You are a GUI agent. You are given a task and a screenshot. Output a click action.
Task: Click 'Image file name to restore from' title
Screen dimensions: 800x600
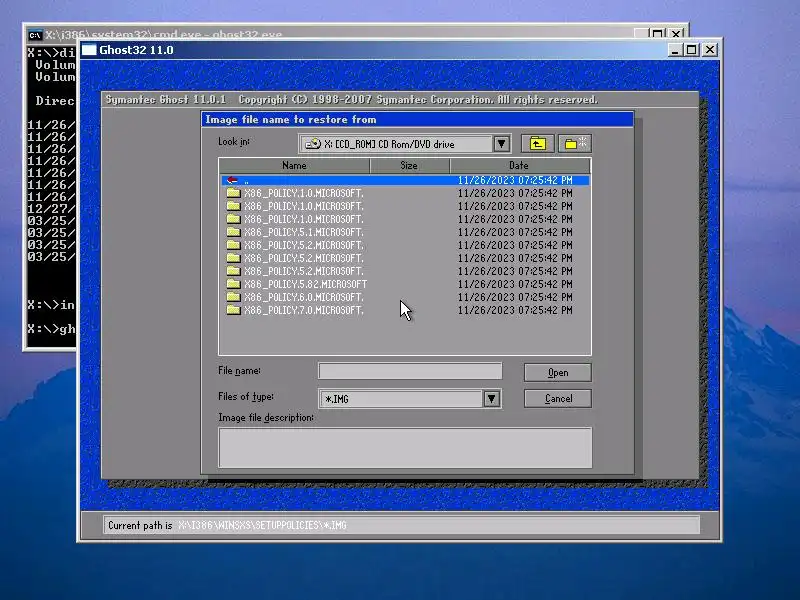(291, 119)
